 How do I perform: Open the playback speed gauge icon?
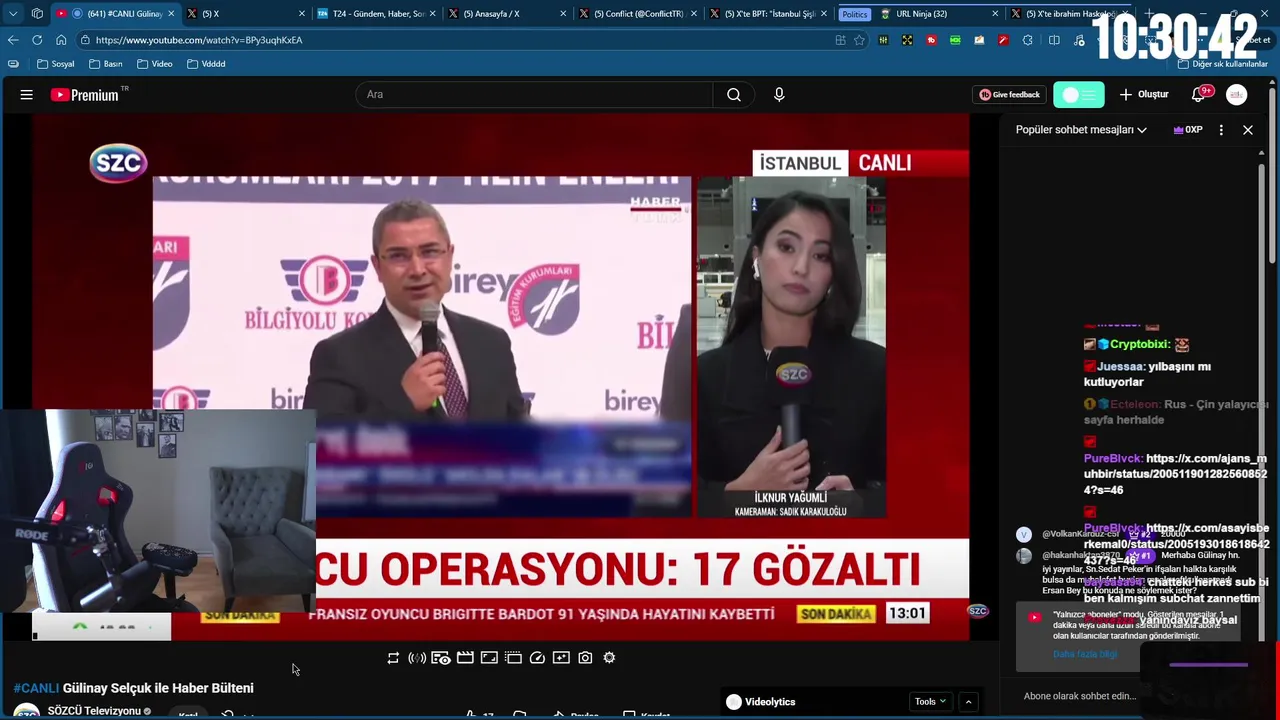[537, 658]
